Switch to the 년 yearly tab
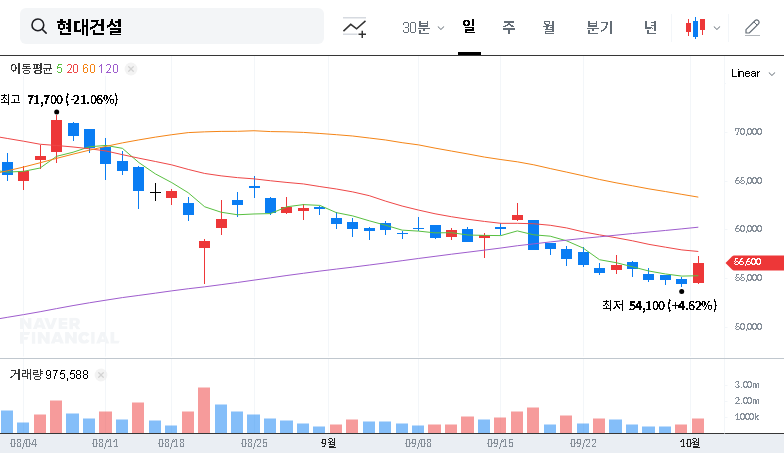The image size is (784, 453). tap(651, 27)
